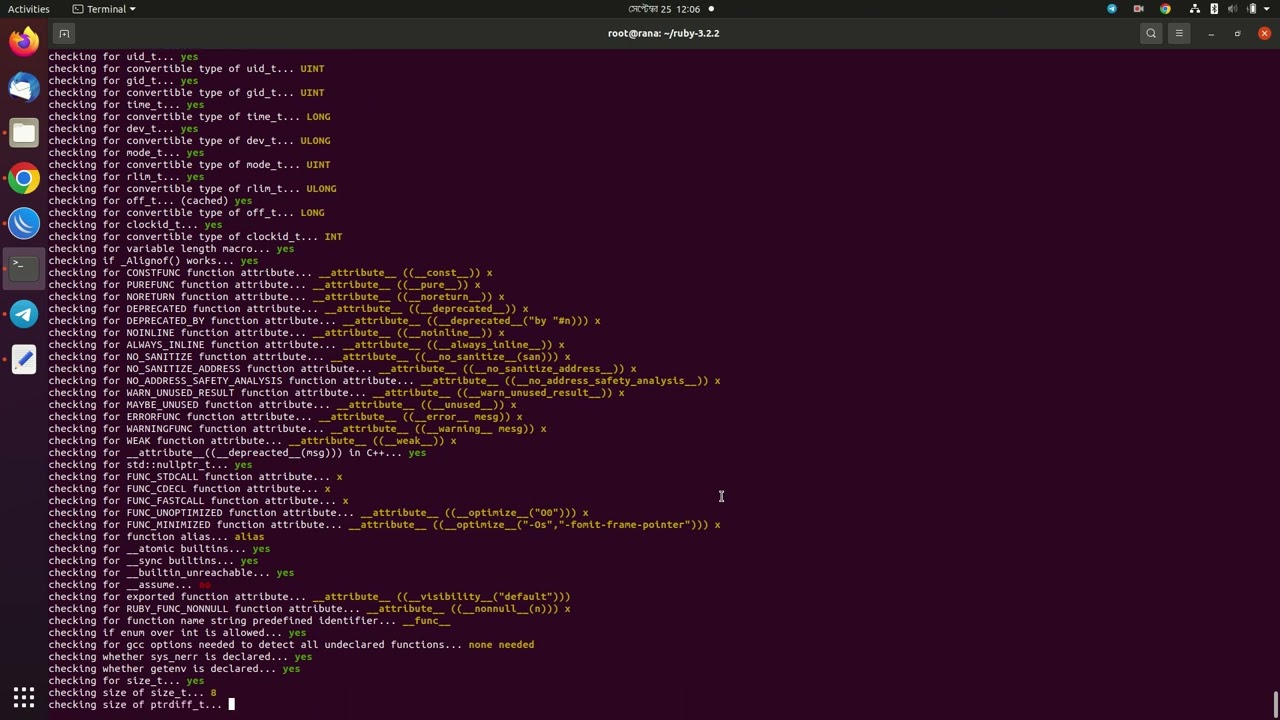Click the battery status icon
This screenshot has width=1280, height=720.
pos(1251,9)
